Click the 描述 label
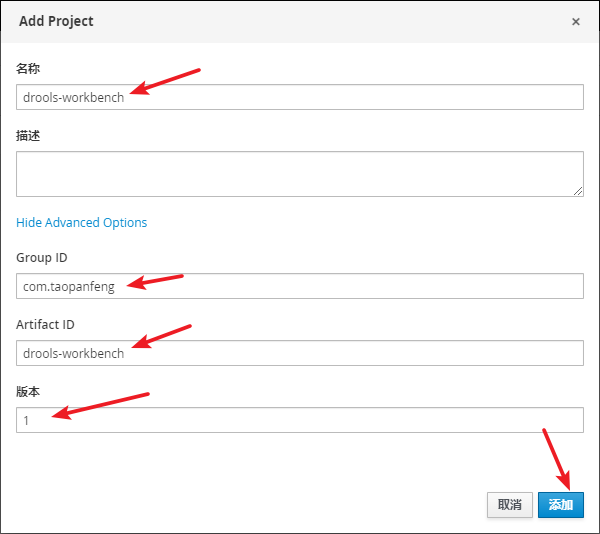Viewport: 600px width, 534px height. [28, 135]
